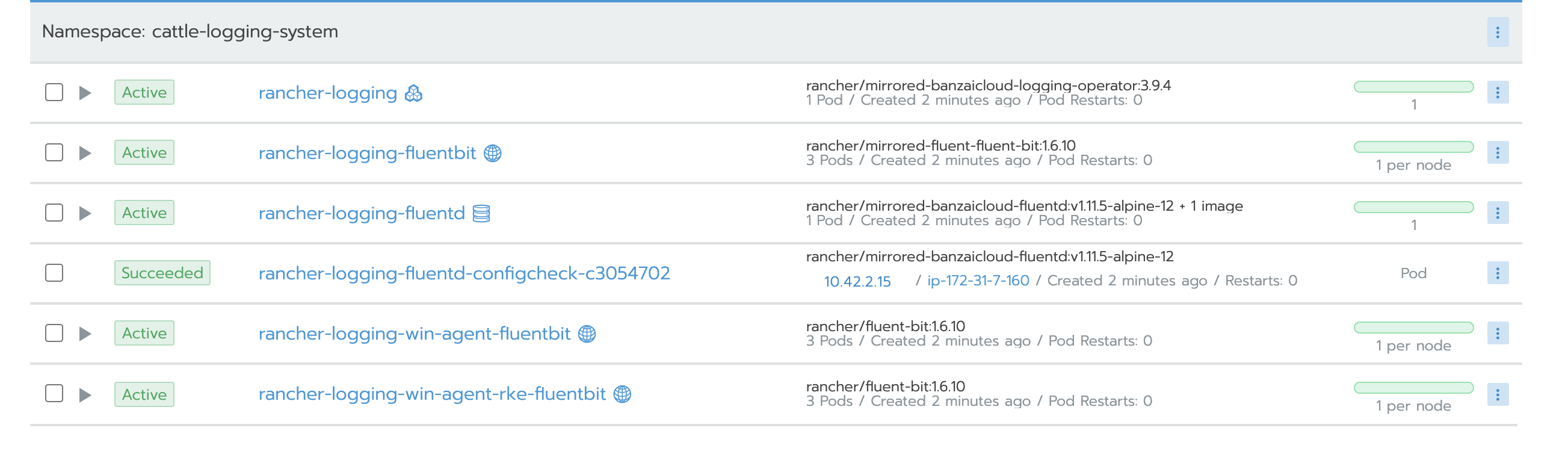The width and height of the screenshot is (1568, 460).
Task: Click the daemonset globe icon beside rancher-logging-fluentbit
Action: (x=493, y=153)
